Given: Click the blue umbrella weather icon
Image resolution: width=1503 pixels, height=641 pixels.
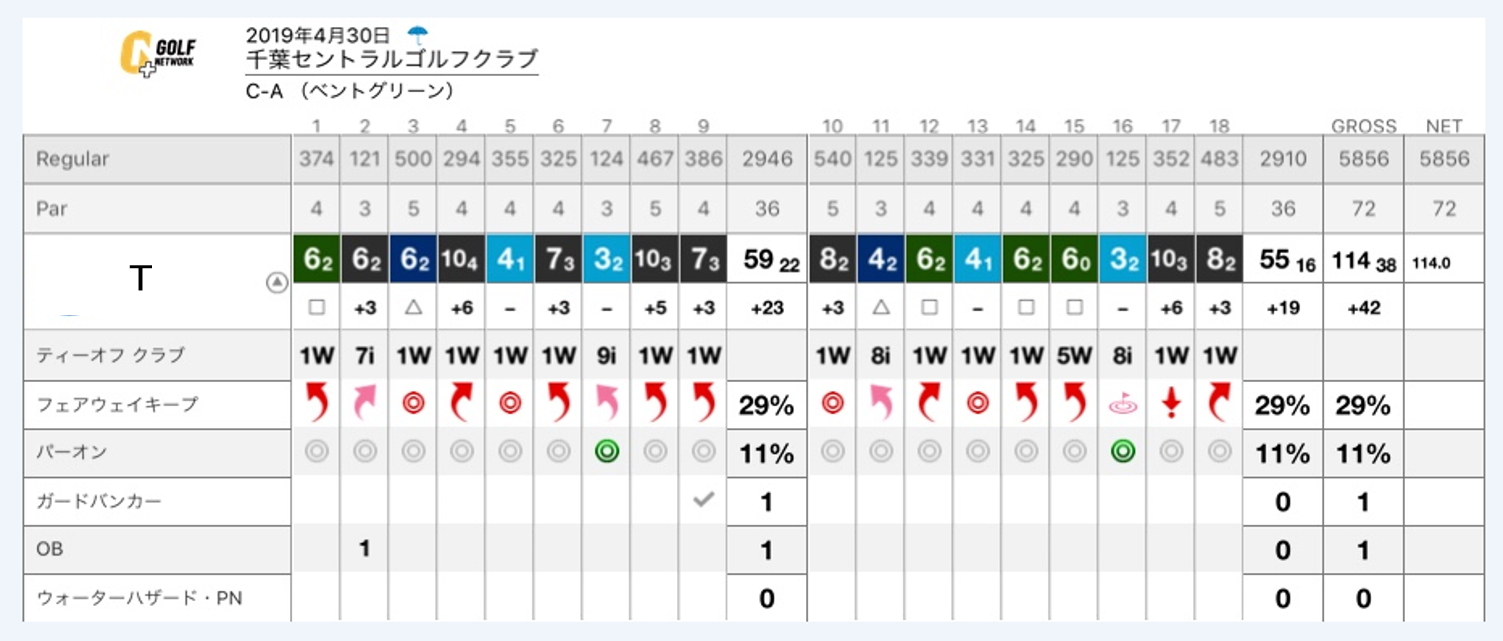Looking at the screenshot, I should (x=417, y=35).
